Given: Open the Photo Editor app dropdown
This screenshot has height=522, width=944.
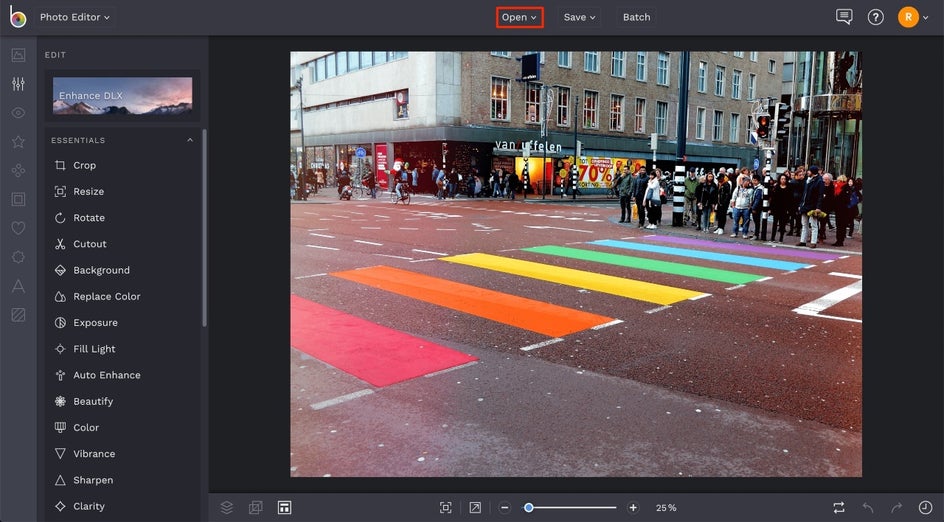Looking at the screenshot, I should coord(75,17).
